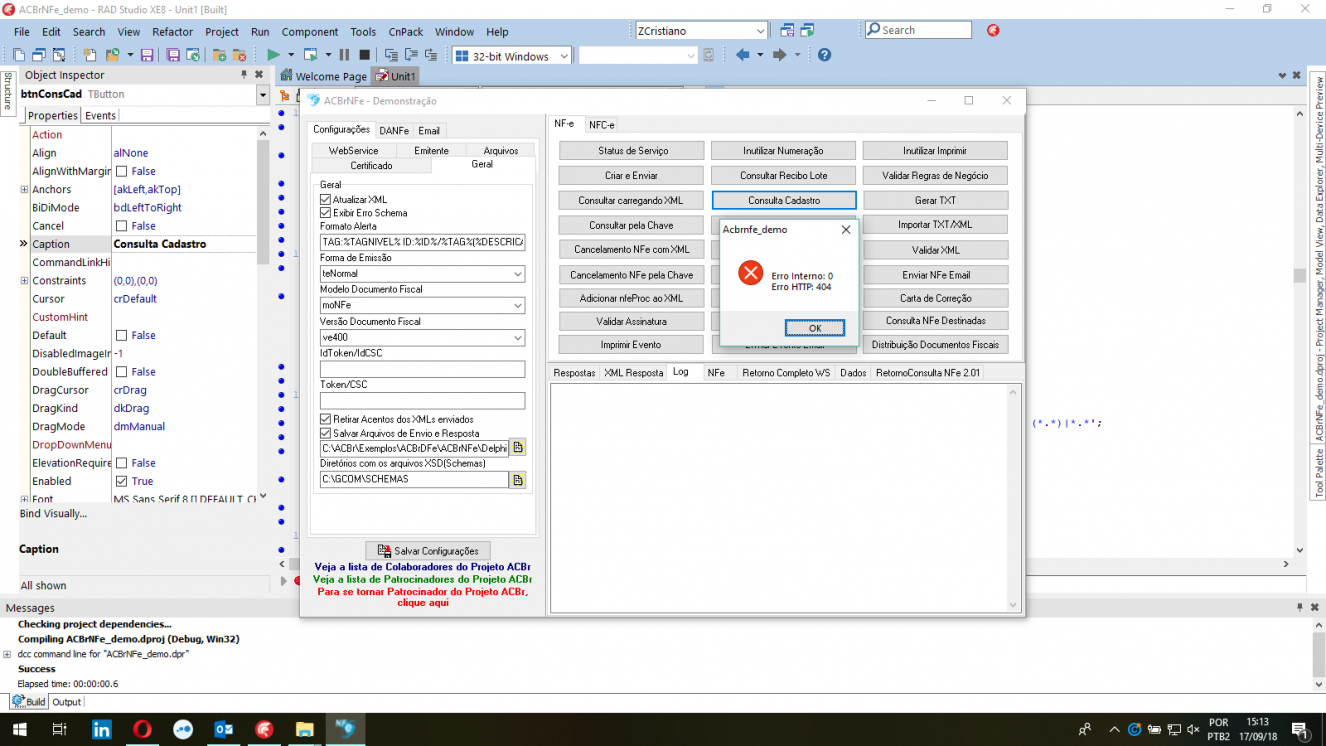Click the RAD Studio Search box

coord(918,30)
